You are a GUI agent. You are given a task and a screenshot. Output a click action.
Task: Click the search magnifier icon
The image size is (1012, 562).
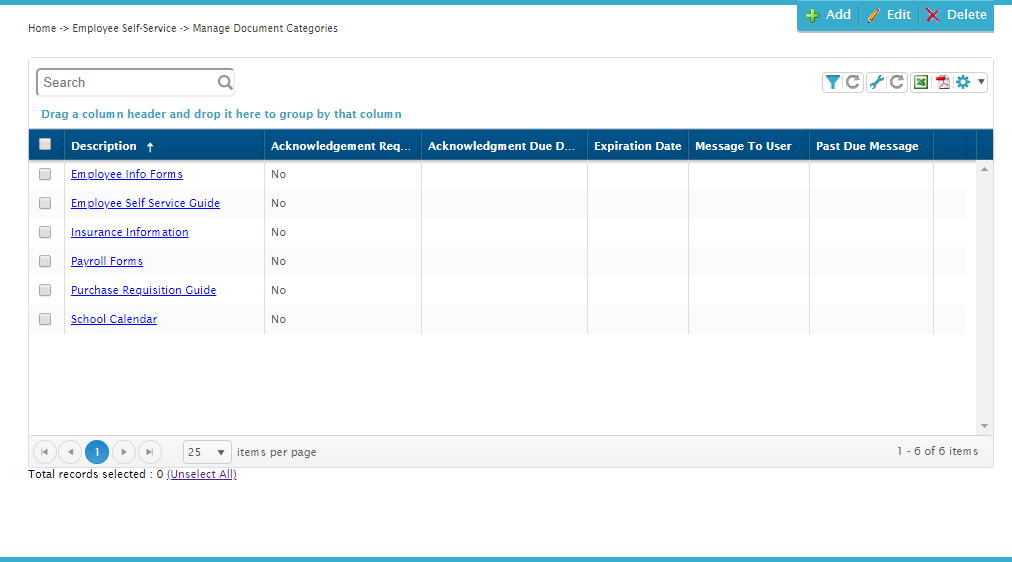click(x=225, y=82)
